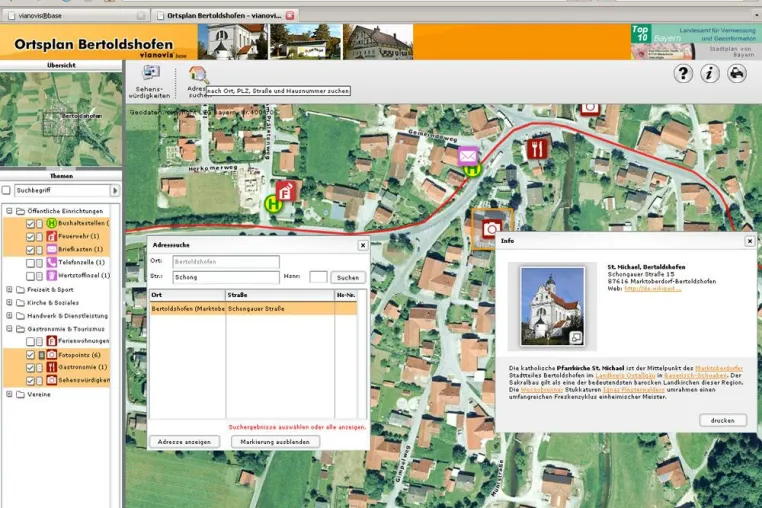Click the list icon beside Fotopoints checkbox
762x508 pixels.
click(x=40, y=355)
